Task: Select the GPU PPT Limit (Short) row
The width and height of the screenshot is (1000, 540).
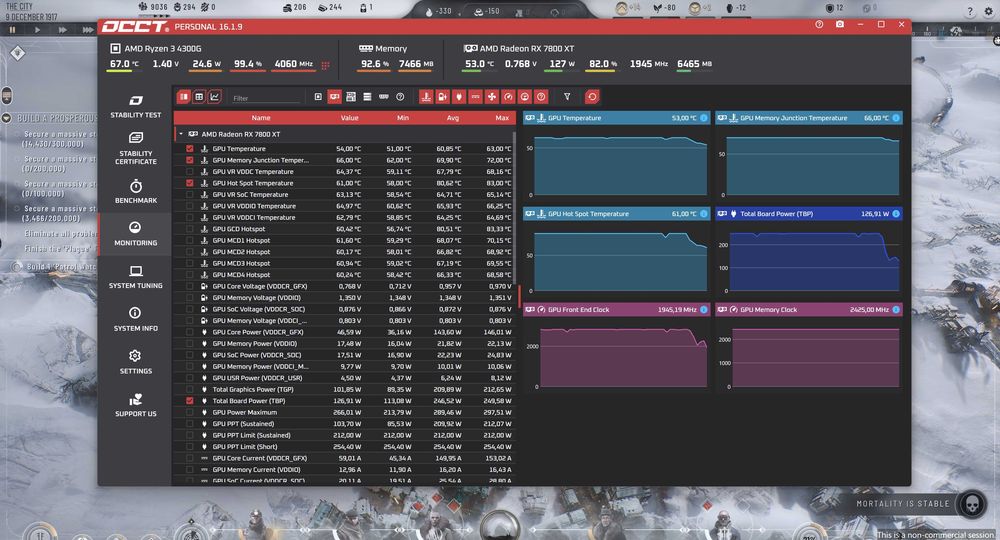Action: 344,447
